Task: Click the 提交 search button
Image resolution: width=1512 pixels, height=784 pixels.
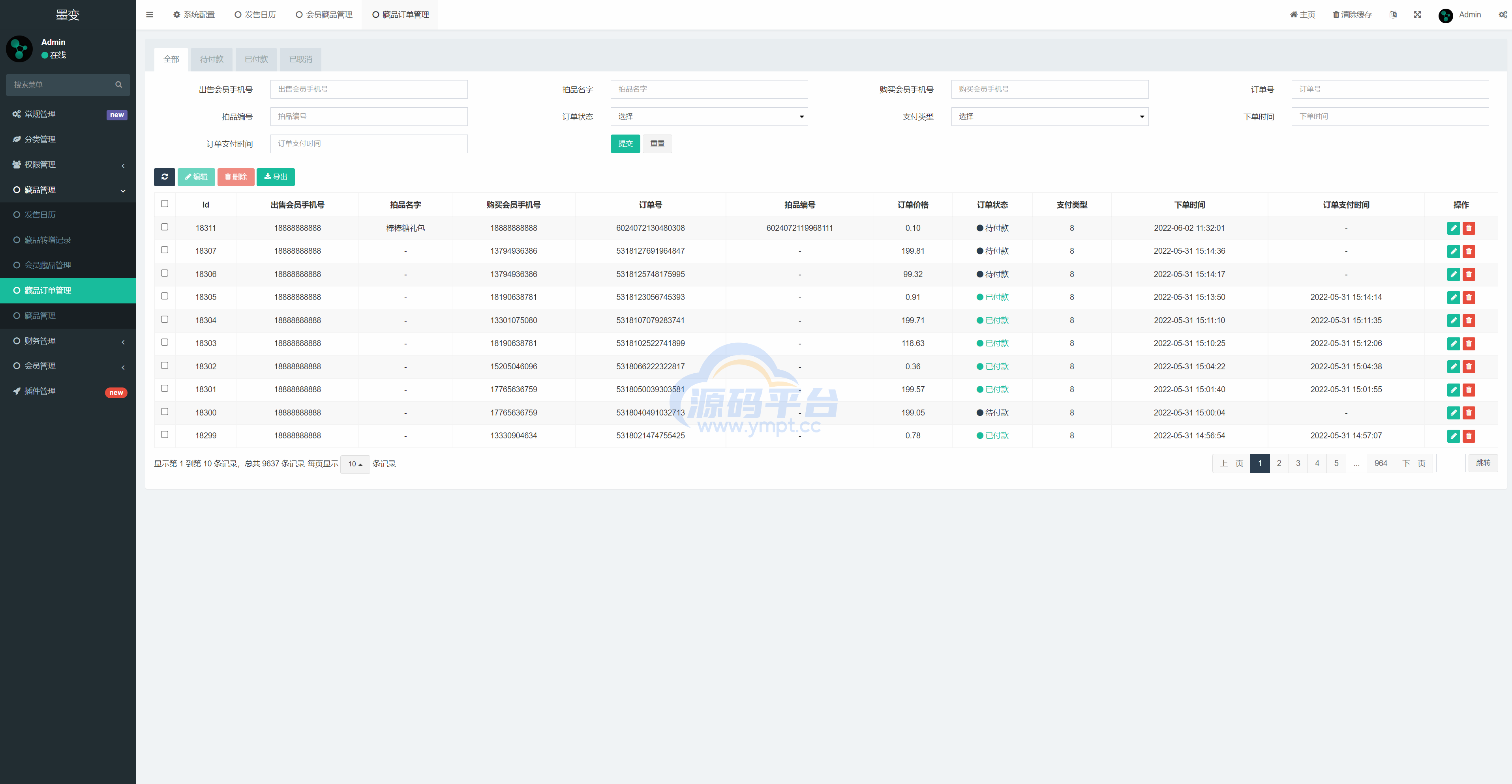Action: click(x=625, y=144)
